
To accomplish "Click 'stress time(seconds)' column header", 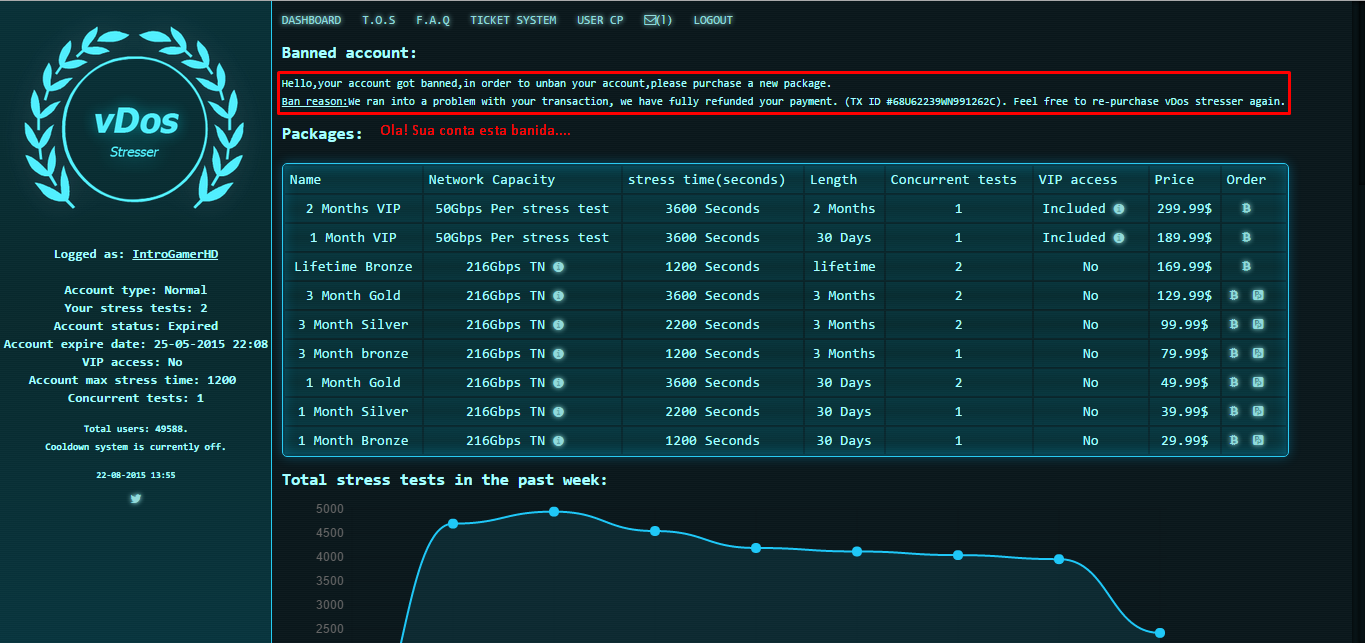I will [x=706, y=180].
